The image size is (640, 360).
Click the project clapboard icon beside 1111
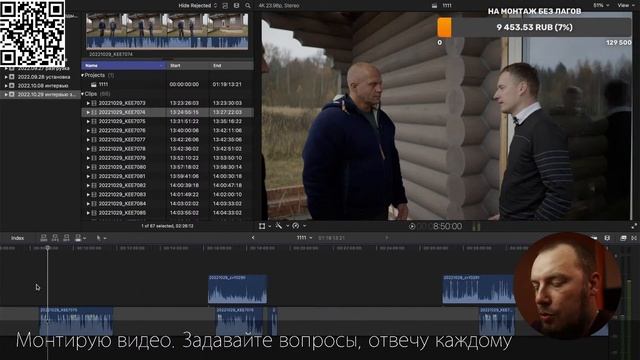click(x=93, y=84)
